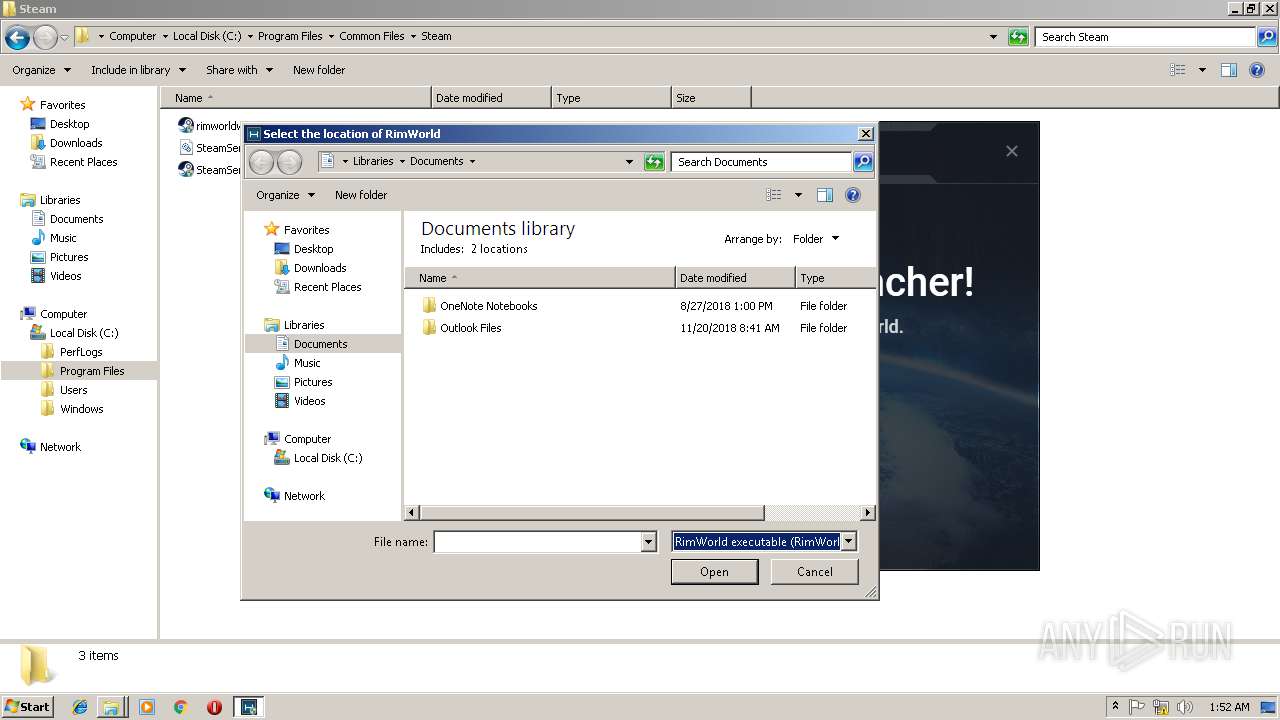This screenshot has height=720, width=1280.
Task: Open view options dropdown arrow in dialog
Action: point(798,195)
